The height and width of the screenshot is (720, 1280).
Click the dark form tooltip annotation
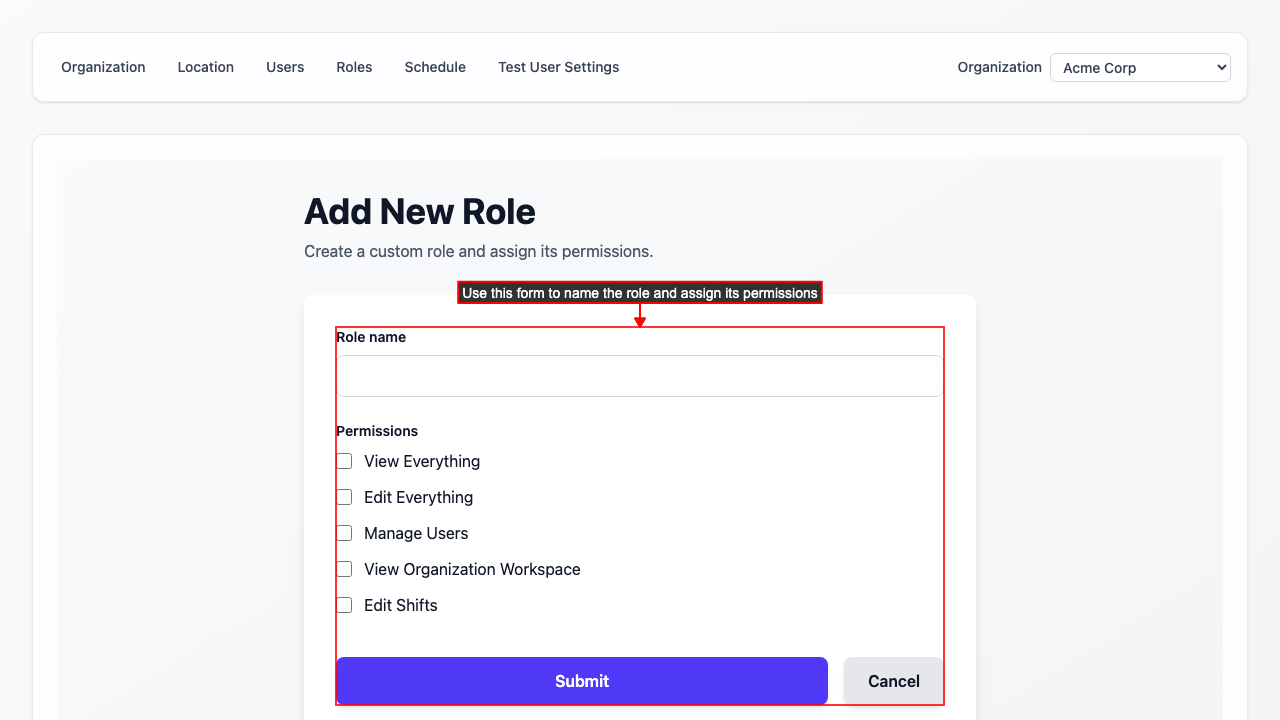coord(640,293)
